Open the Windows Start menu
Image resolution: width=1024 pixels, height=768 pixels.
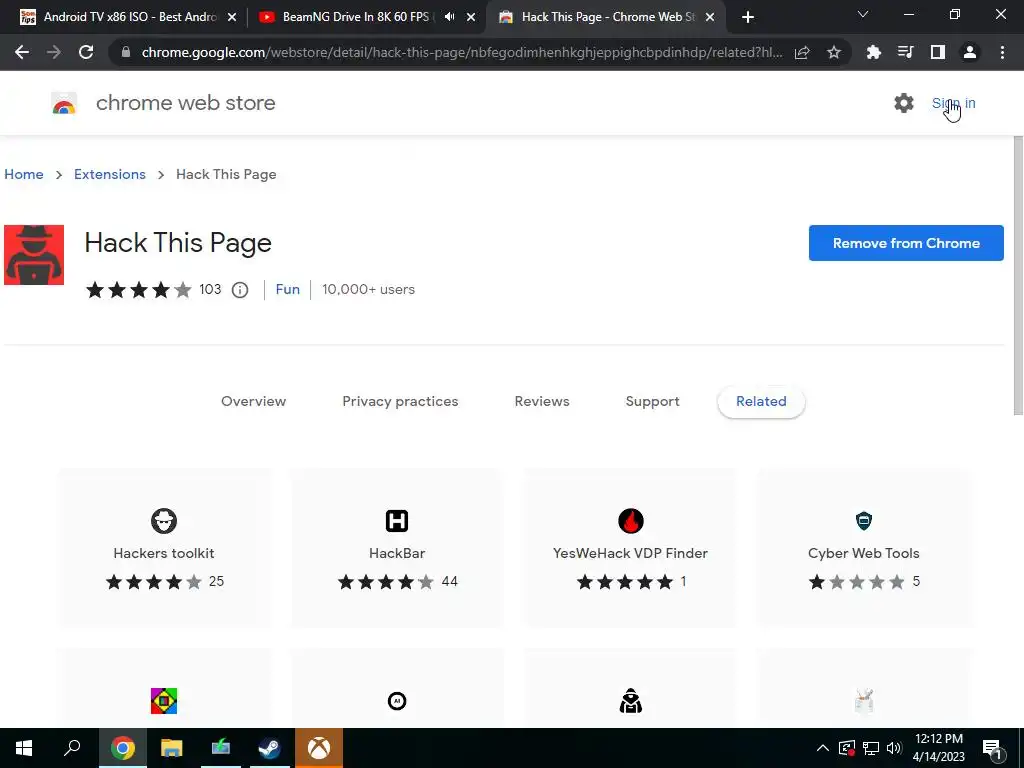click(x=24, y=748)
